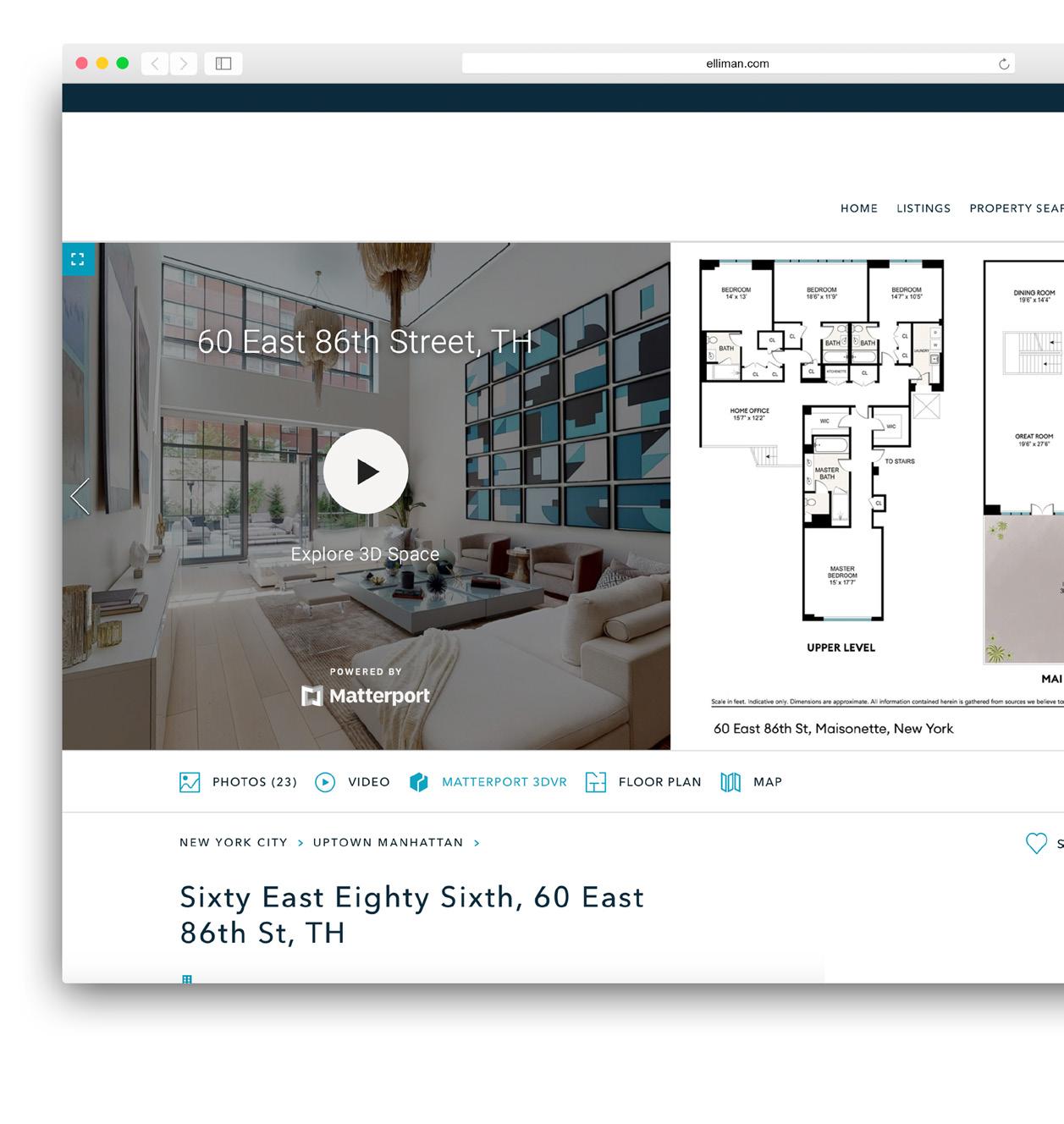Click the heart save listing icon

tap(1036, 843)
